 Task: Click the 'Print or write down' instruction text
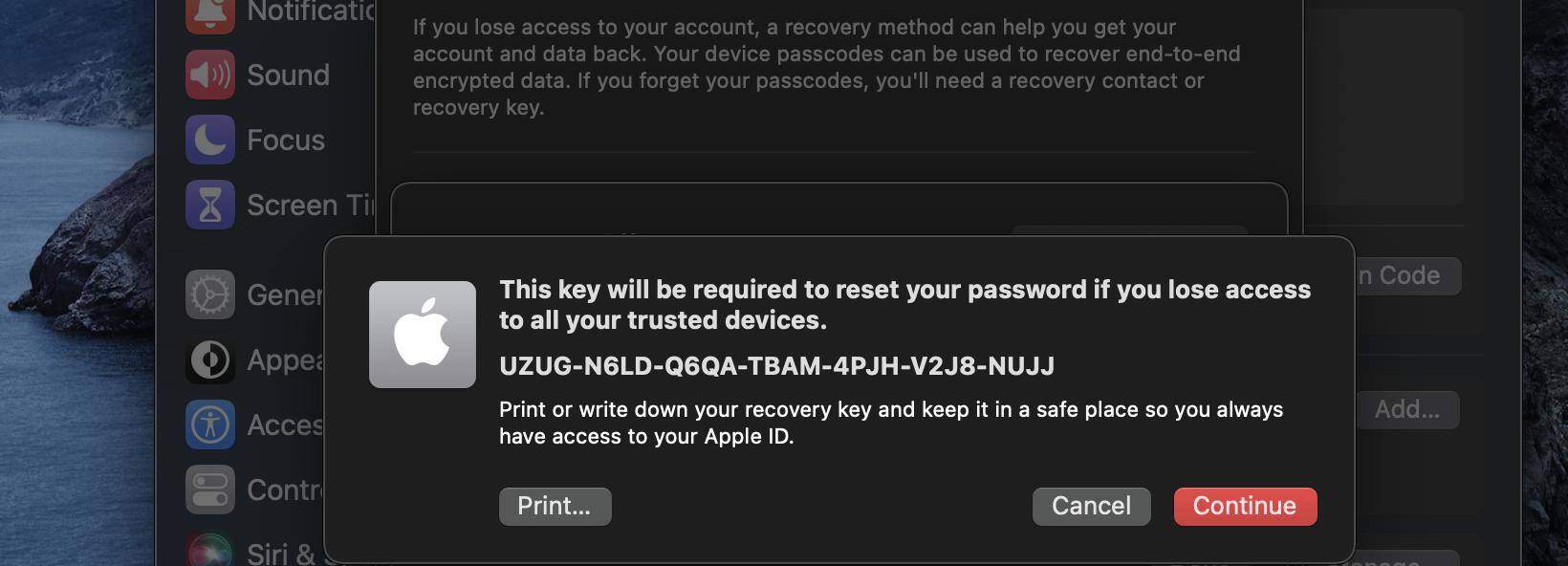click(x=890, y=423)
